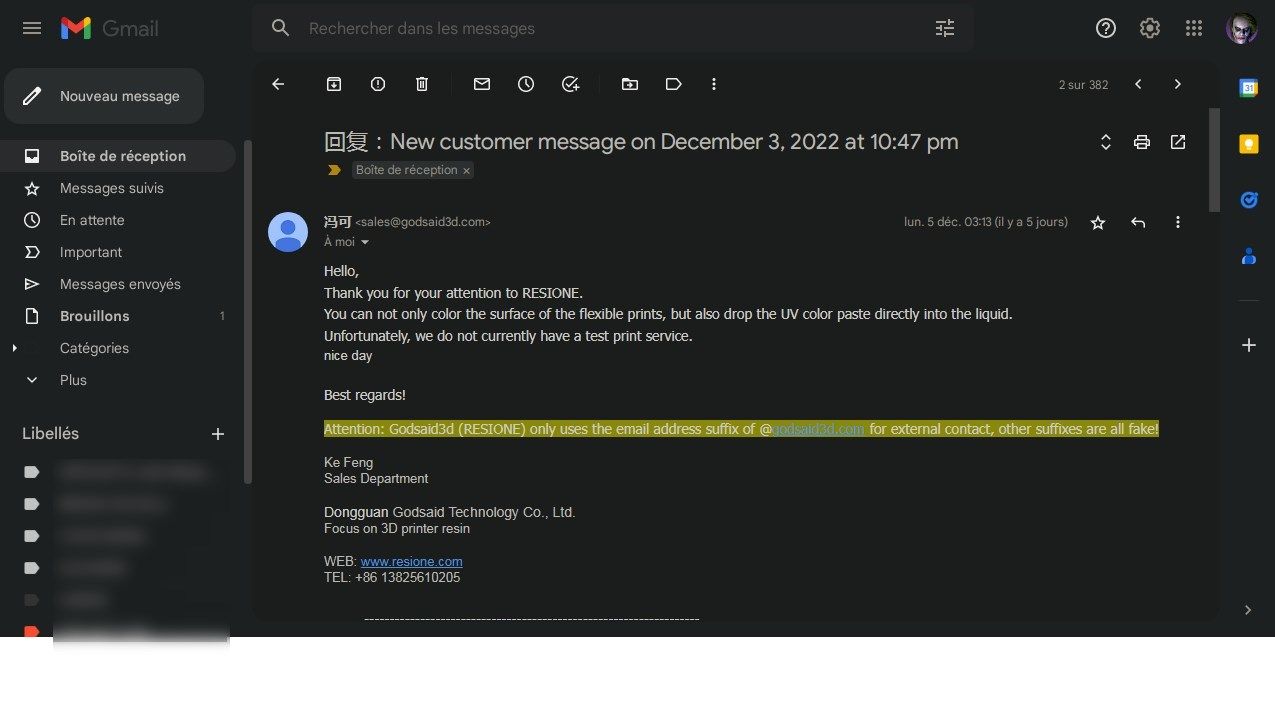Image resolution: width=1275 pixels, height=704 pixels.
Task: Click the phone number "+86 13825610205"
Action: 407,578
